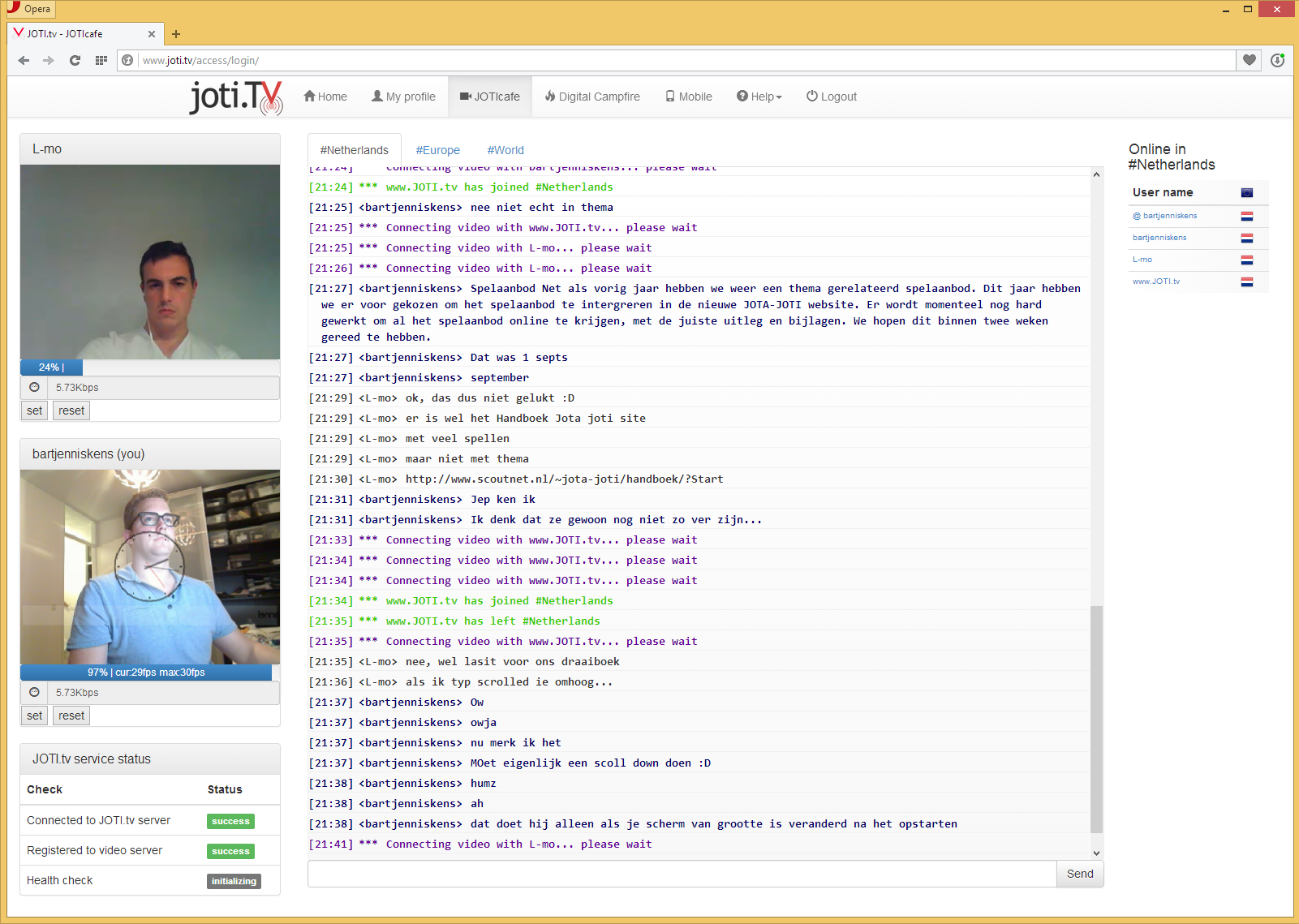Switch to the #Europe channel tab
Screen dimensions: 1299x924
click(438, 150)
